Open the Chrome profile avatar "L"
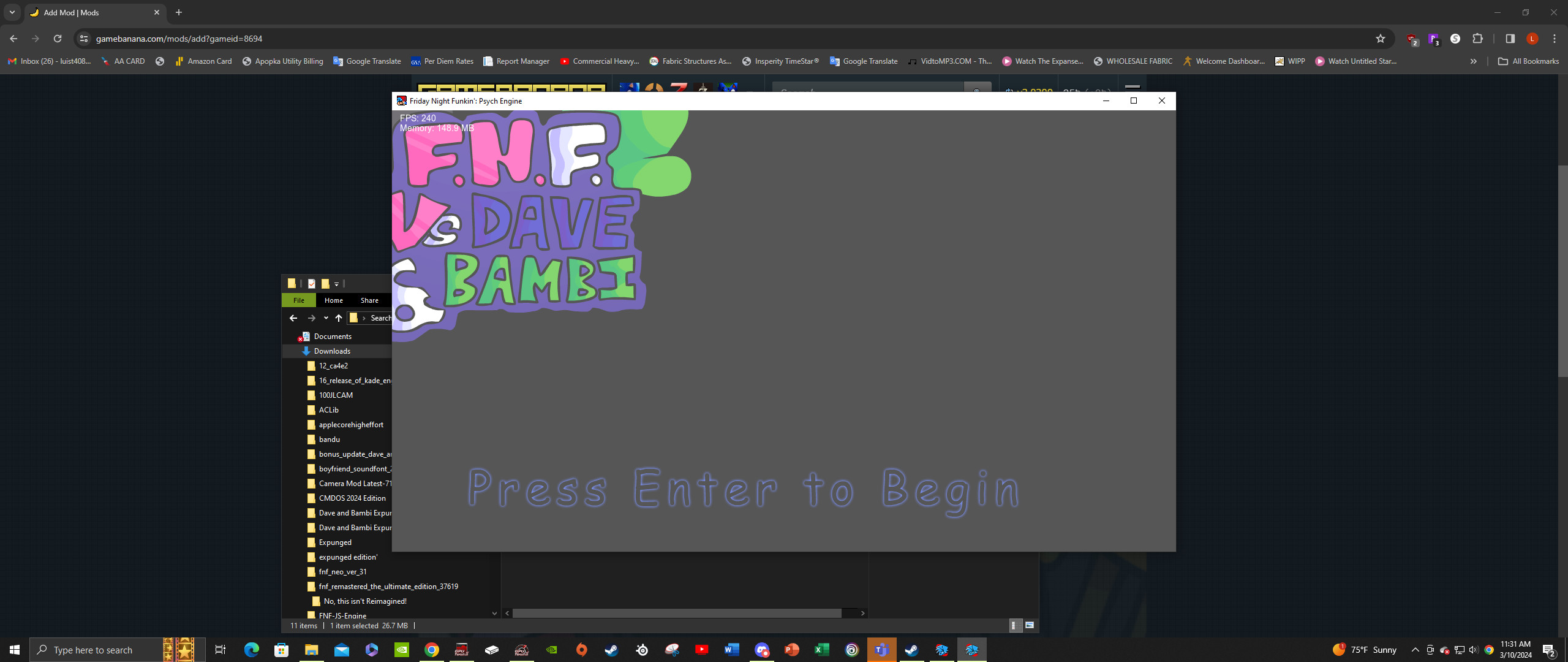1568x662 pixels. point(1532,39)
